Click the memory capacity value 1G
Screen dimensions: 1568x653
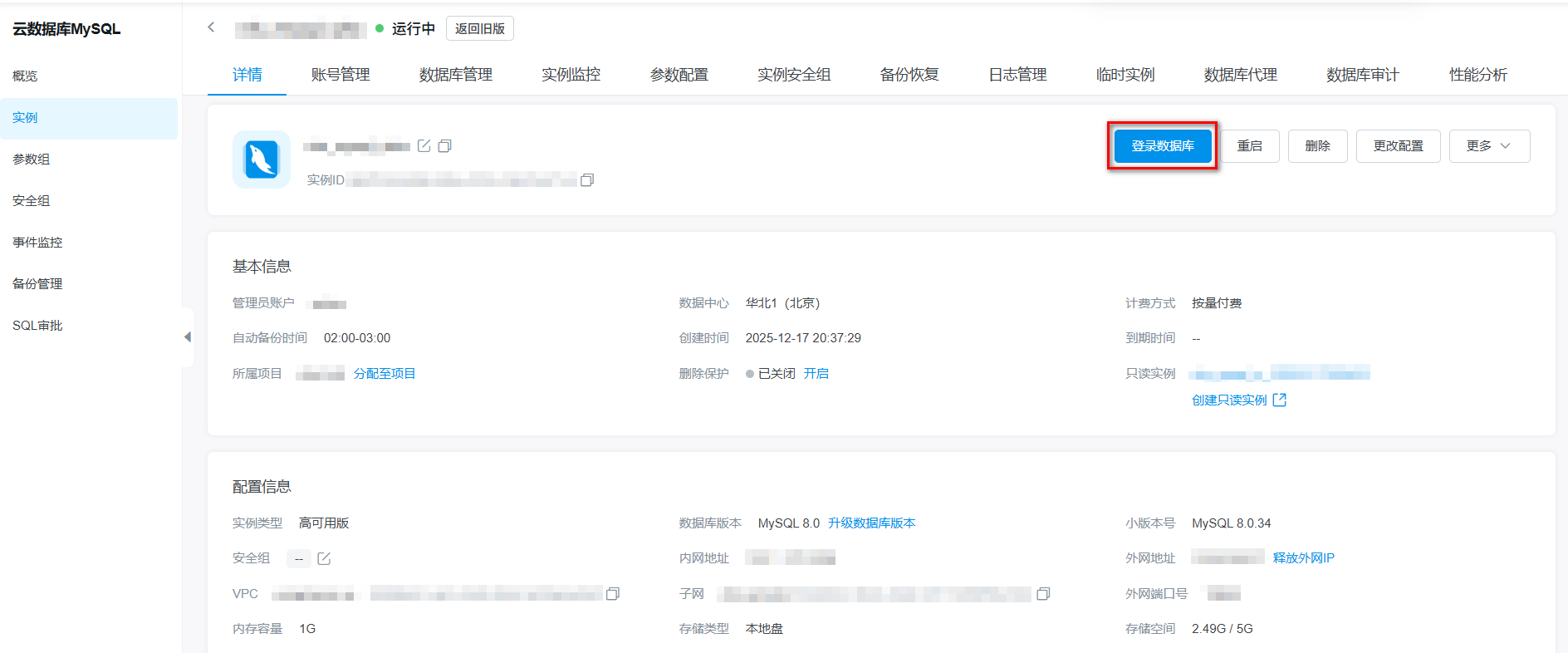[307, 629]
